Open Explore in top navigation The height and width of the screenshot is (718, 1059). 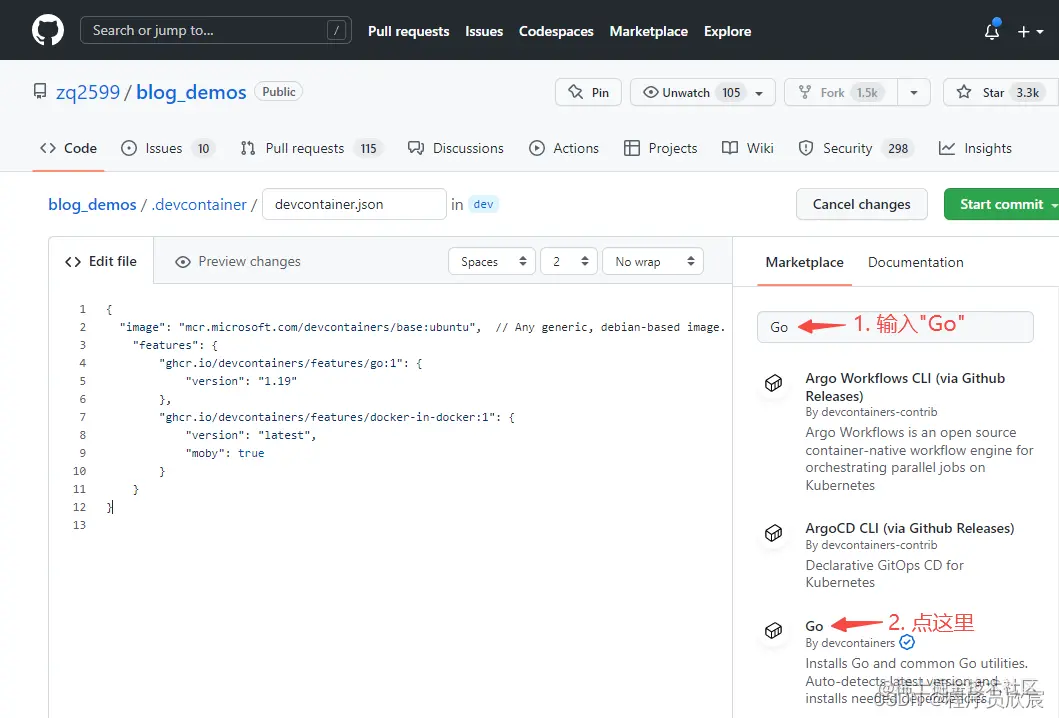click(727, 31)
